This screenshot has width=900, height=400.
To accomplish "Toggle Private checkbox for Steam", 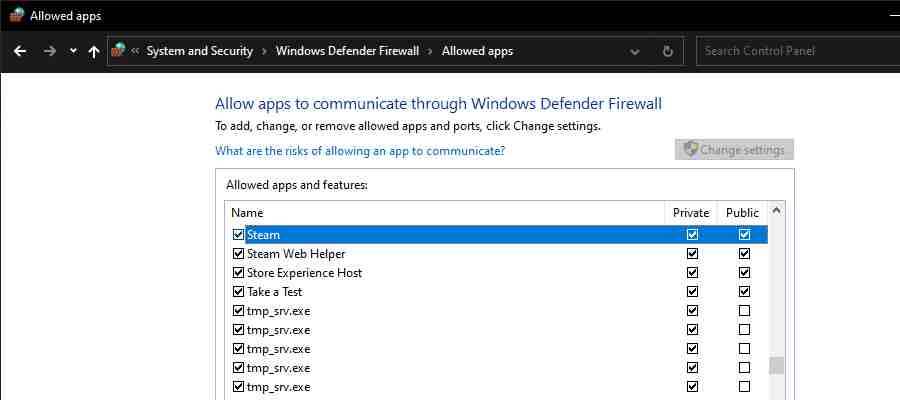I will (x=692, y=234).
